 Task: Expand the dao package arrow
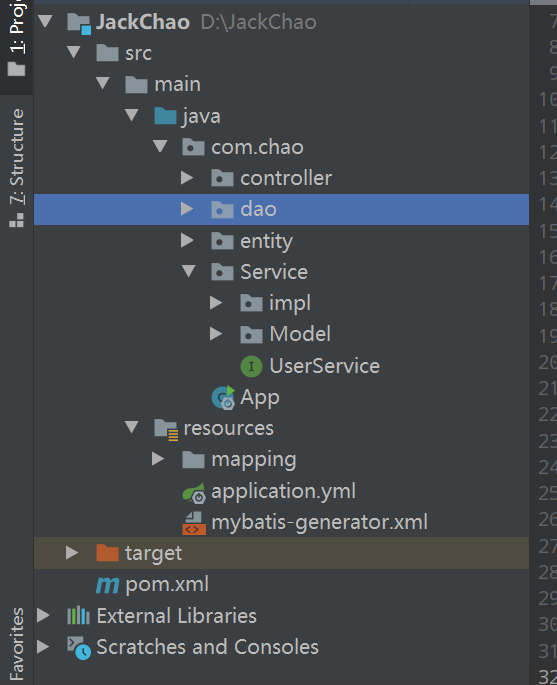click(187, 209)
